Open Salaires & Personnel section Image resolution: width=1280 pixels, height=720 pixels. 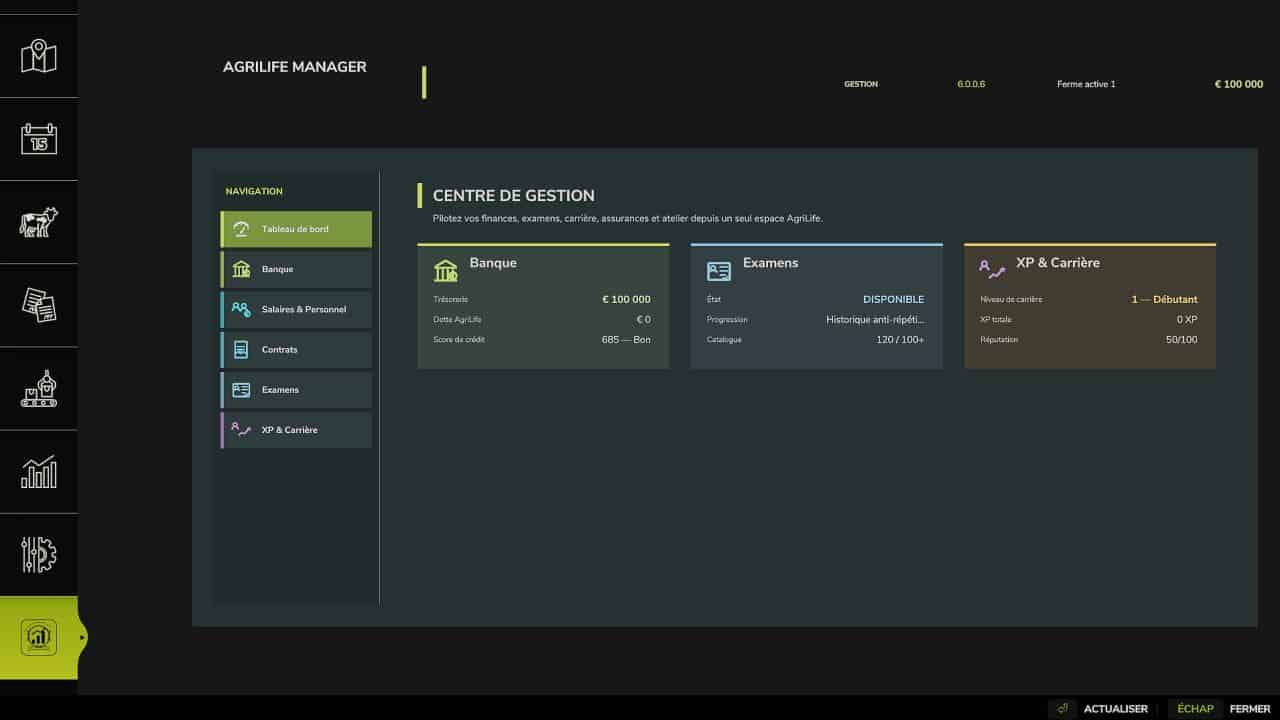pyautogui.click(x=296, y=309)
